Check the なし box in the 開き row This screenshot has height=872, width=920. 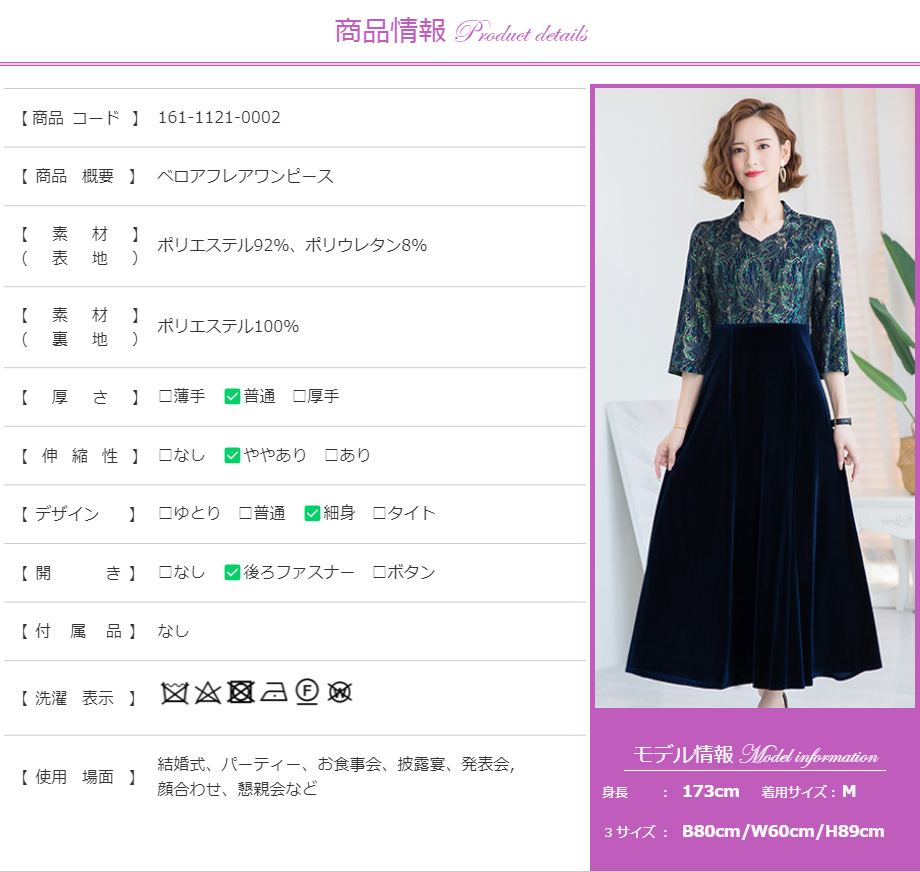(x=165, y=572)
